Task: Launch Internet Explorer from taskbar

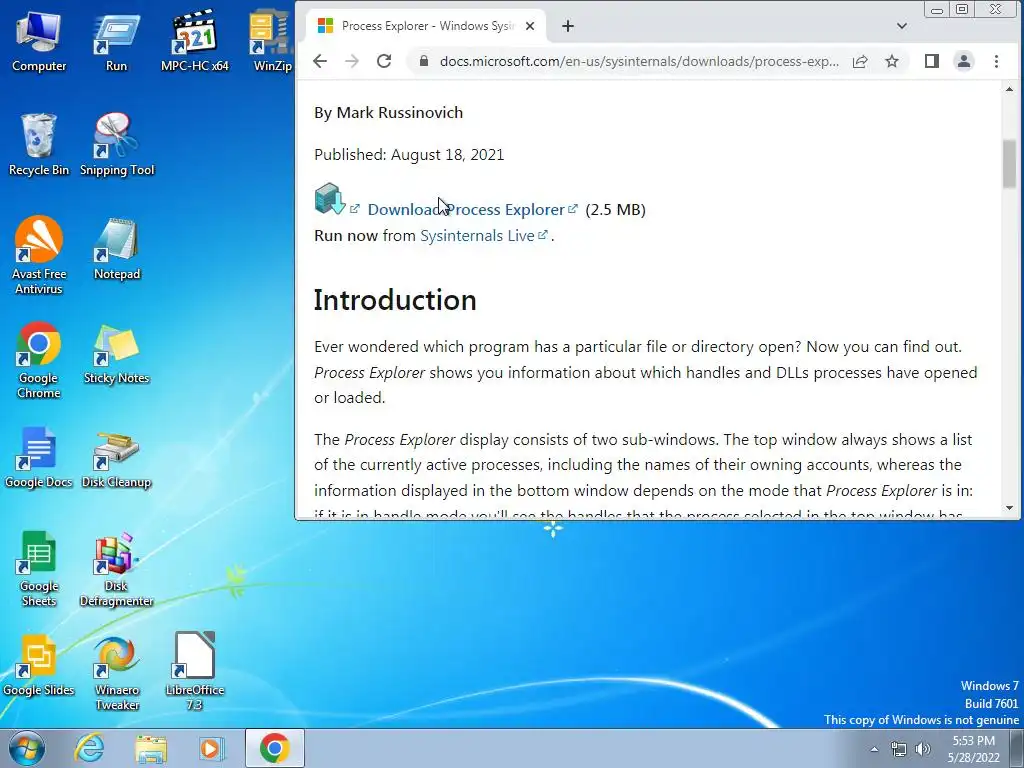Action: point(89,748)
